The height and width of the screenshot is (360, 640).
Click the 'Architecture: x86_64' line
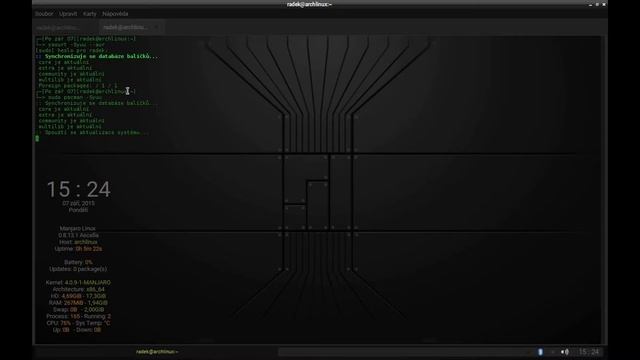pyautogui.click(x=78, y=289)
